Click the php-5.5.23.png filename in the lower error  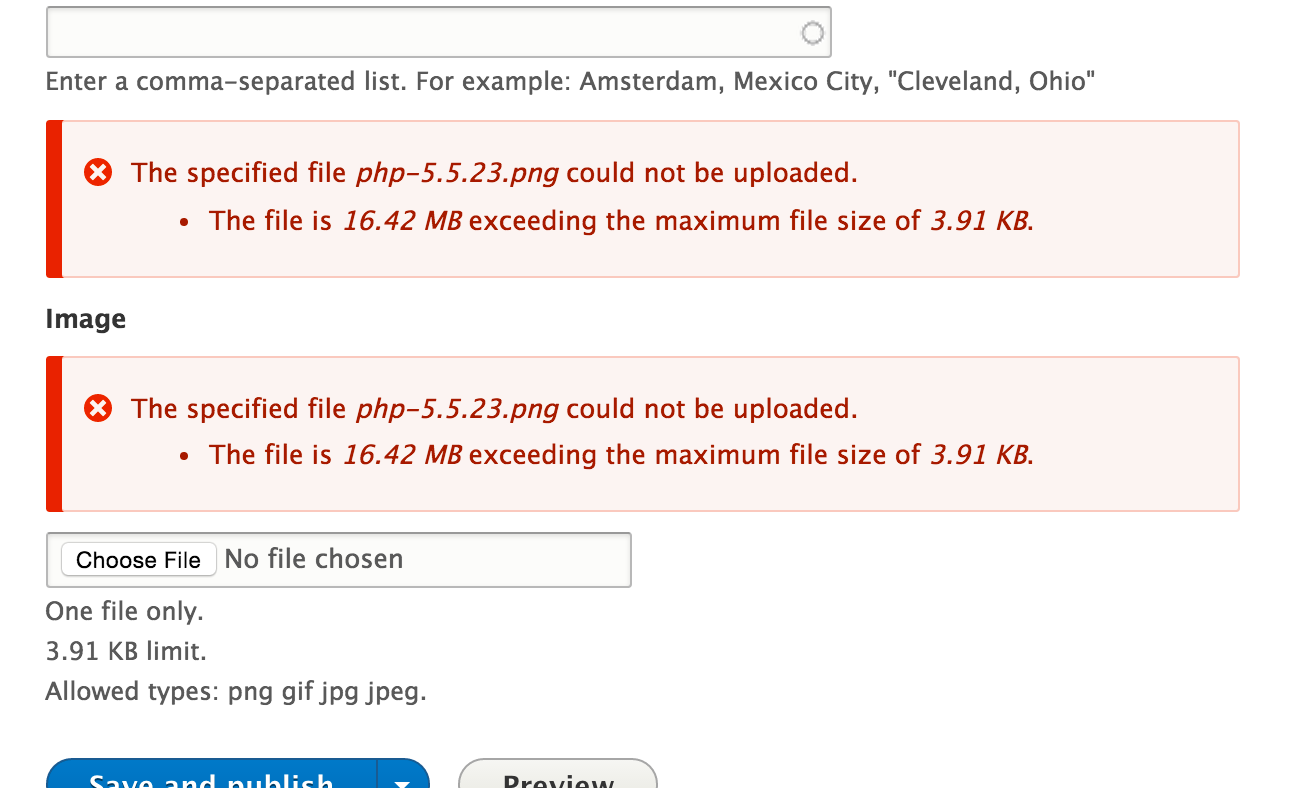(x=458, y=409)
